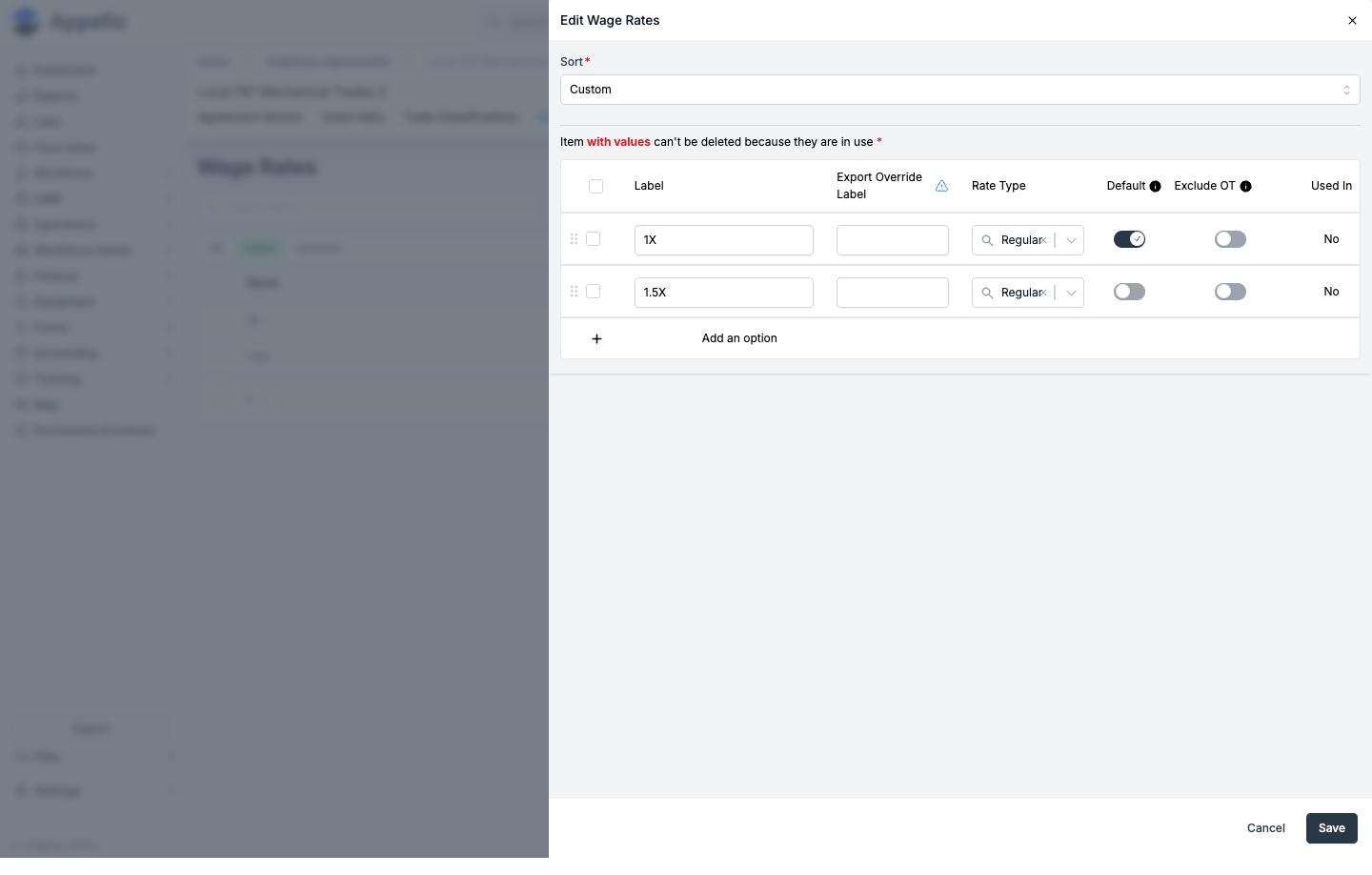Save the wage rates
This screenshot has height=875, width=1372.
pos(1332,828)
